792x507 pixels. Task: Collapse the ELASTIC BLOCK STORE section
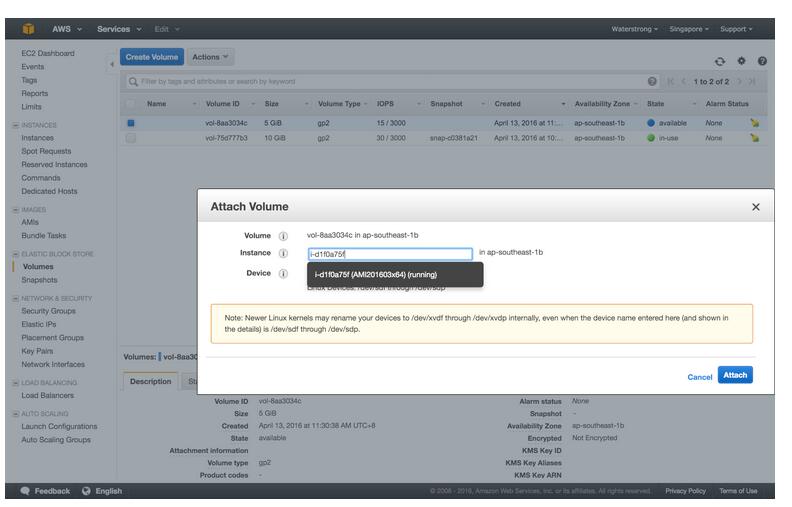tap(16, 254)
